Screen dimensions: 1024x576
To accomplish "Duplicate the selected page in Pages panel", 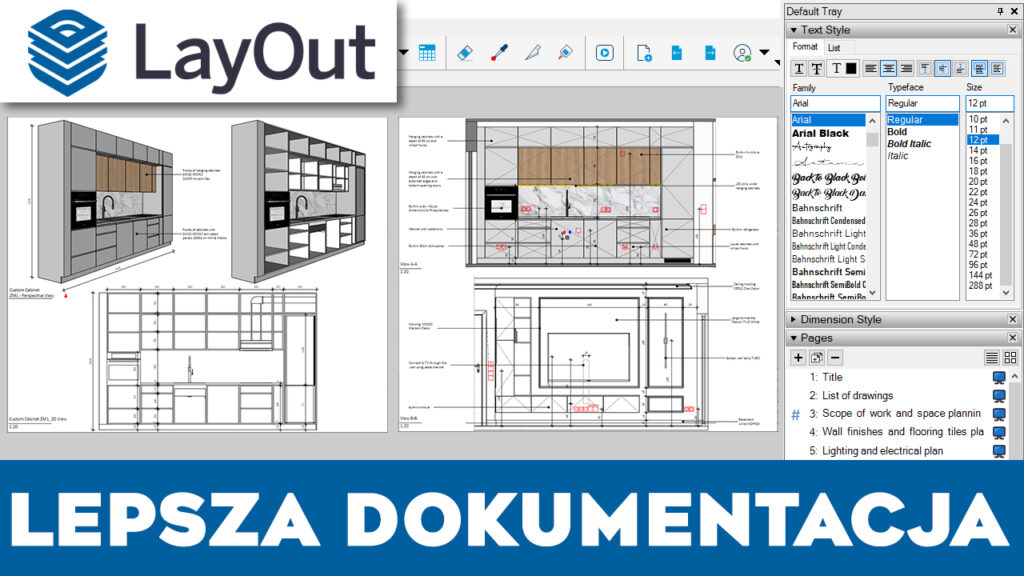I will coord(816,357).
